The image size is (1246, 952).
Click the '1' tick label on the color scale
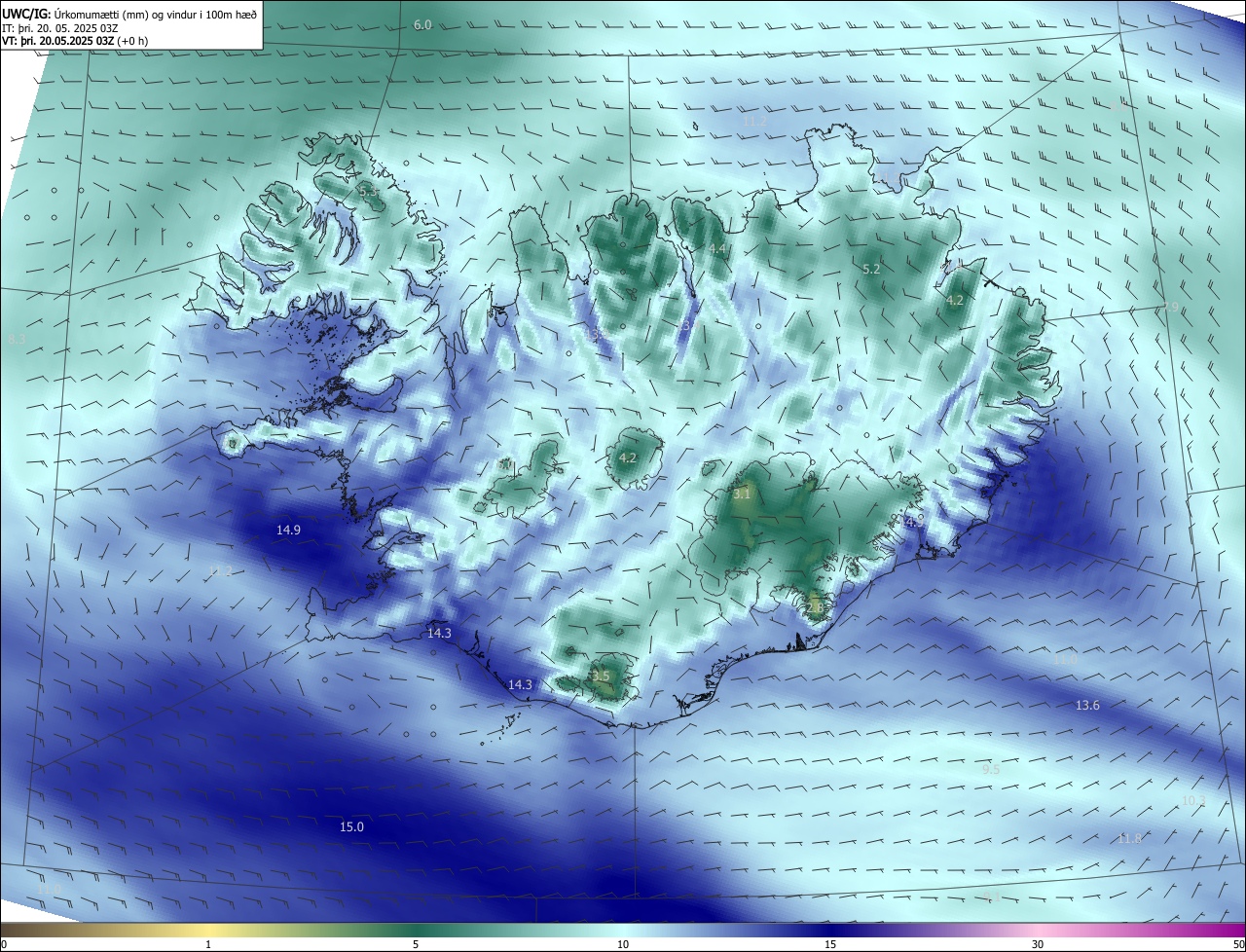(208, 944)
